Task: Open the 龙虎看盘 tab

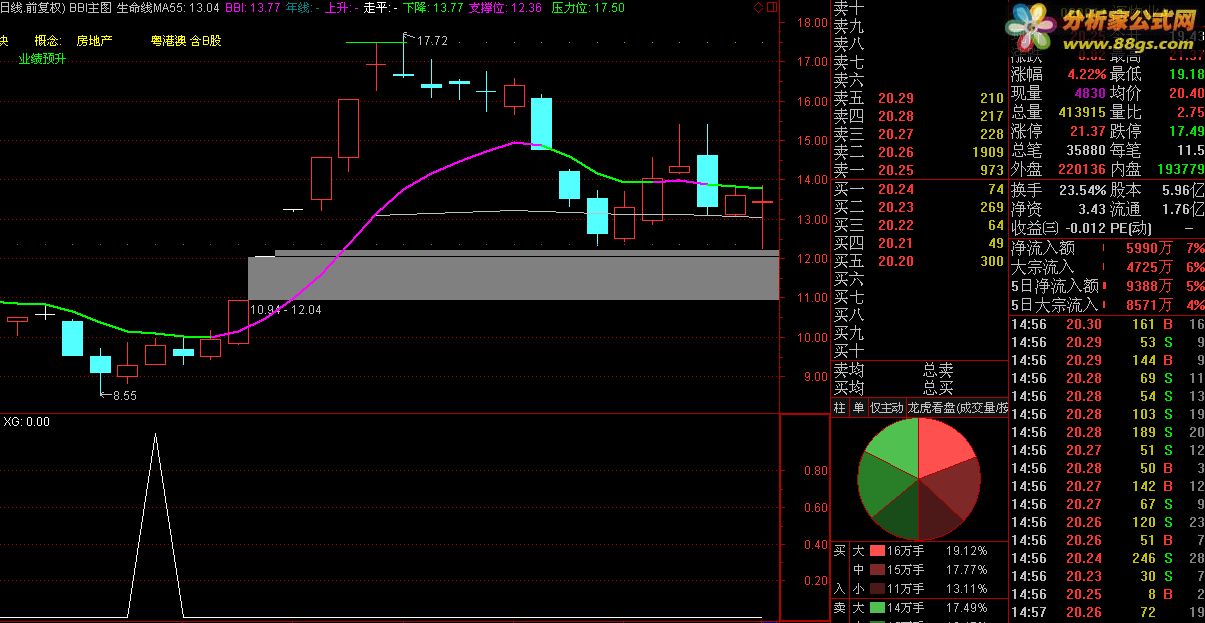Action: pyautogui.click(x=957, y=408)
